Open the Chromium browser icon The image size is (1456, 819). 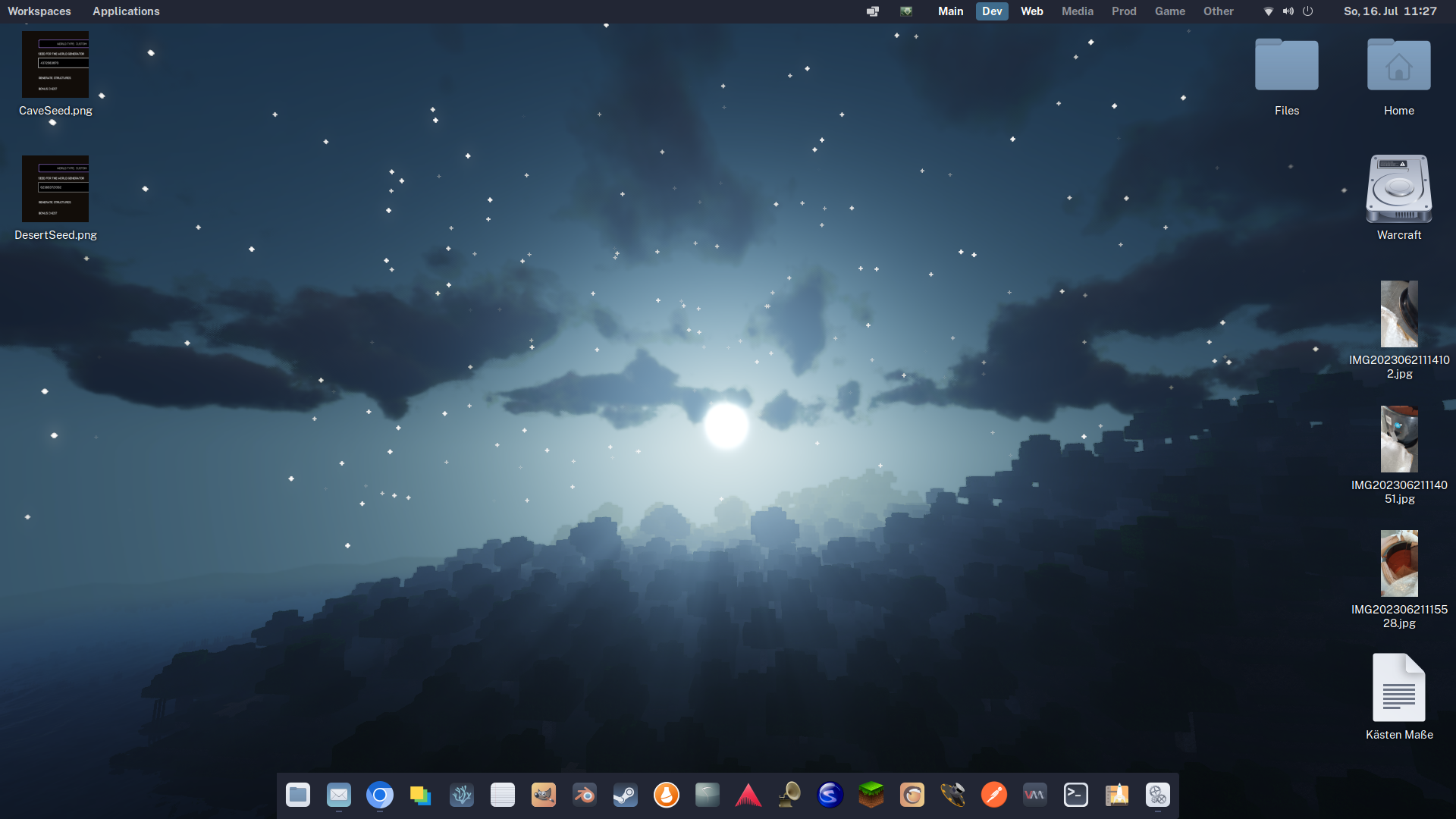(x=379, y=795)
